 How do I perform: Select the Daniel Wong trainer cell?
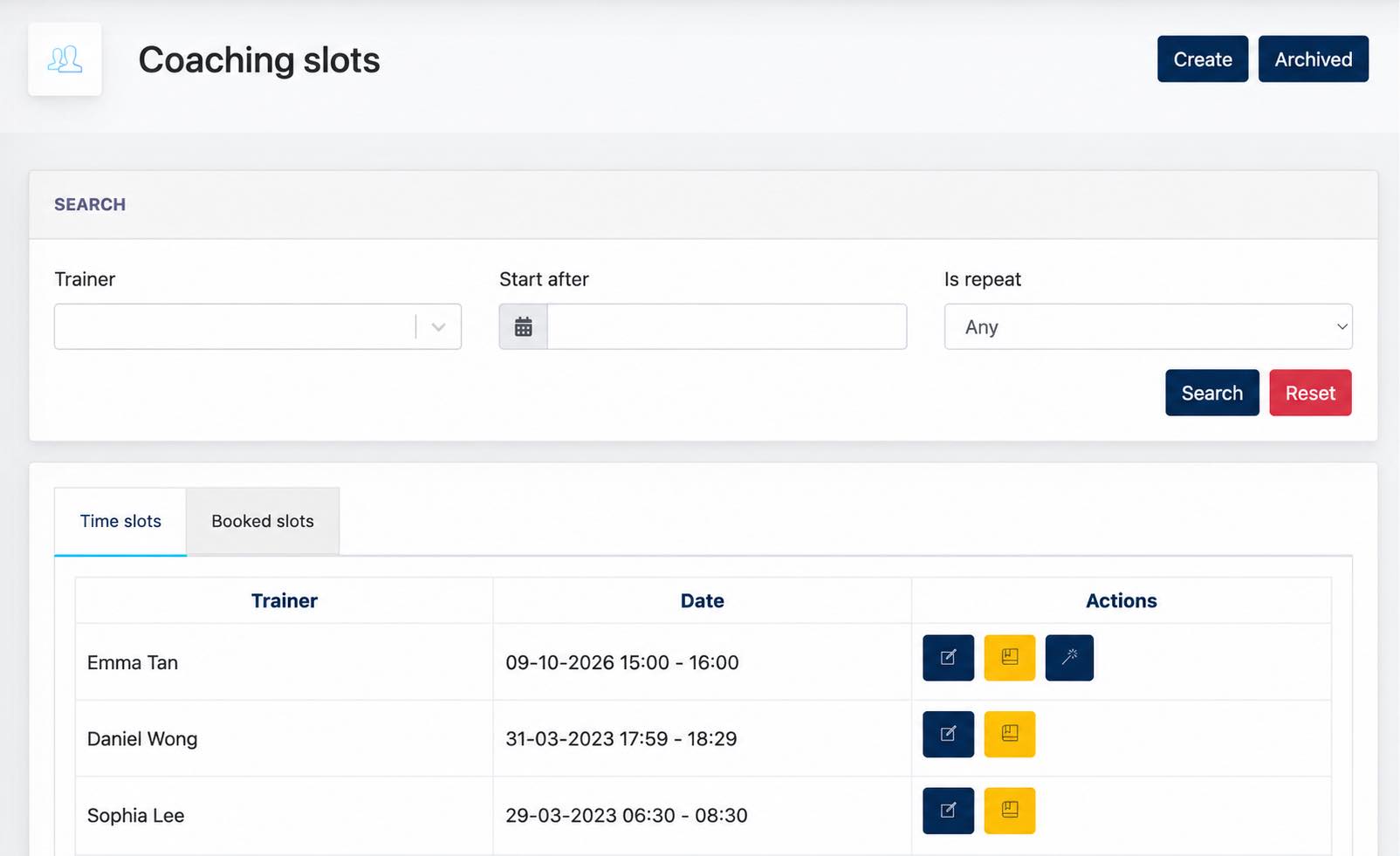tap(285, 739)
